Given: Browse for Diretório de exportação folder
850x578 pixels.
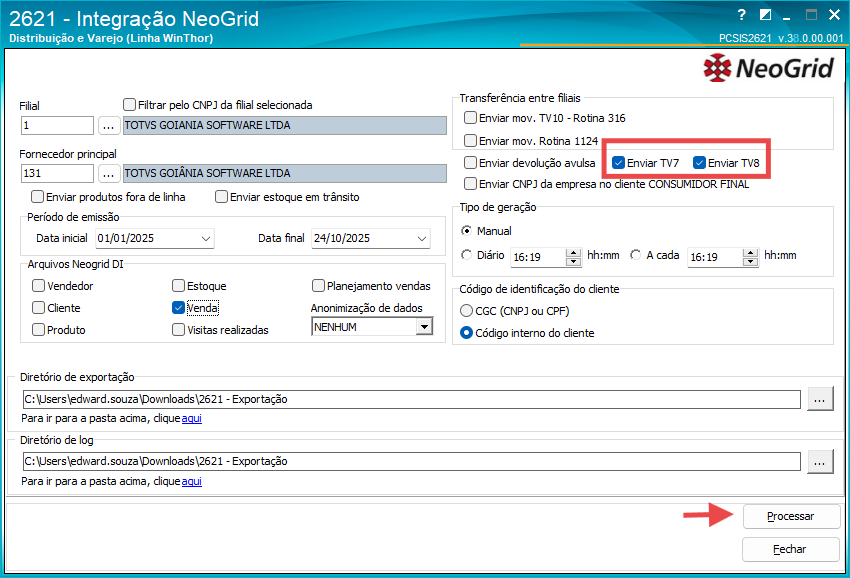Looking at the screenshot, I should 820,400.
